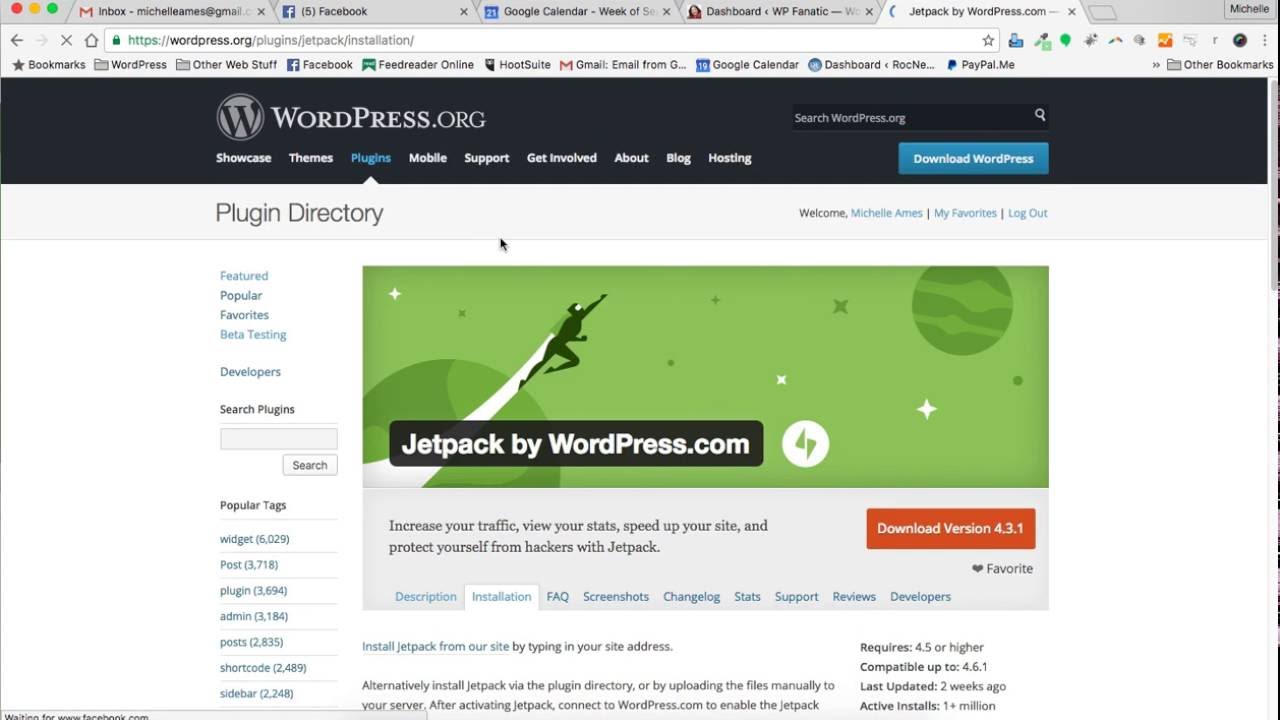Open the Showcase menu item

point(243,158)
